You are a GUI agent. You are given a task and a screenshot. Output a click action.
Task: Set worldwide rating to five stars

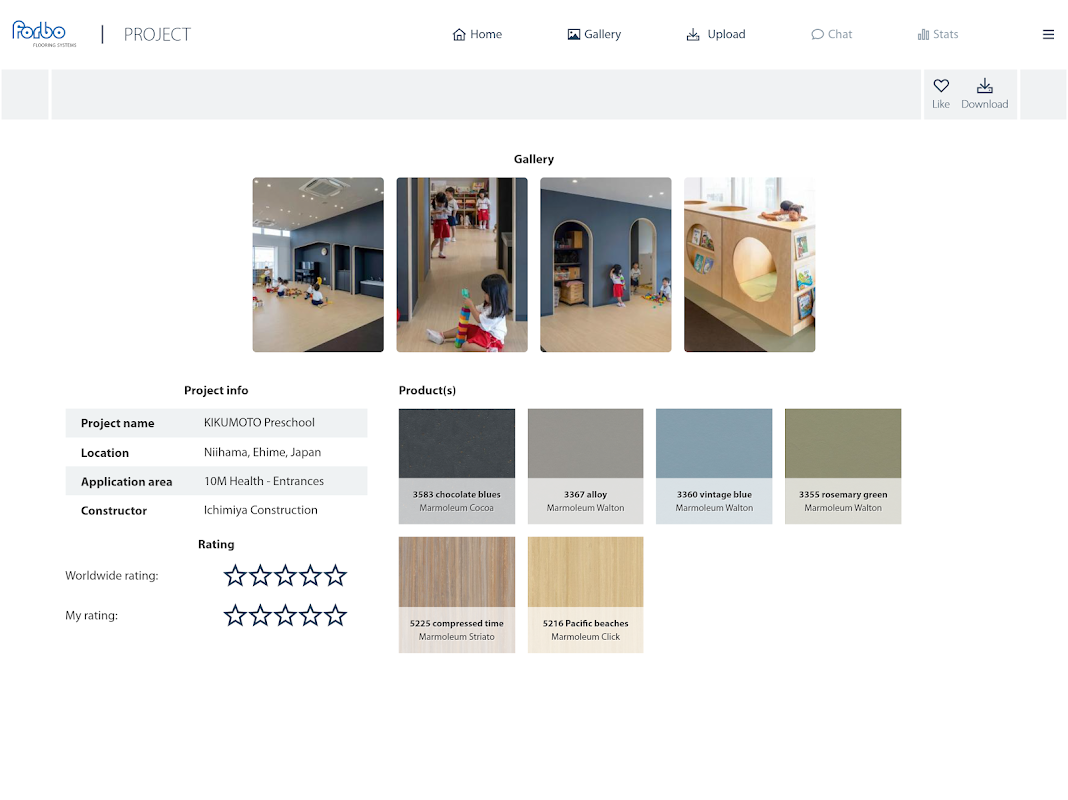(x=335, y=576)
